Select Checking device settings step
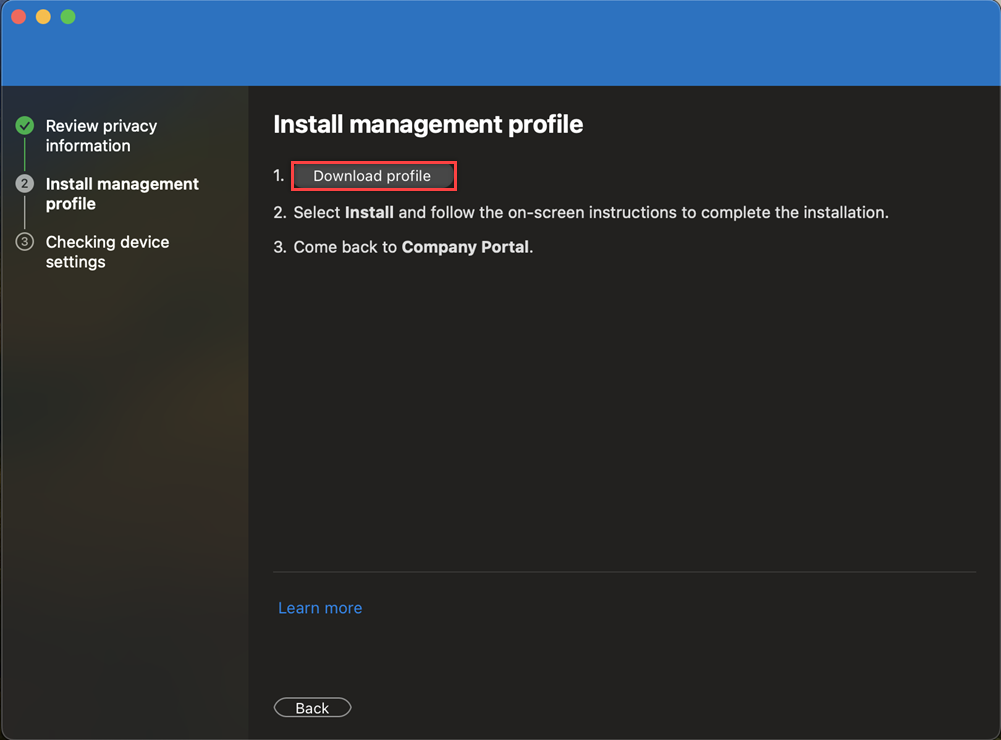Viewport: 1001px width, 740px height. pos(107,252)
